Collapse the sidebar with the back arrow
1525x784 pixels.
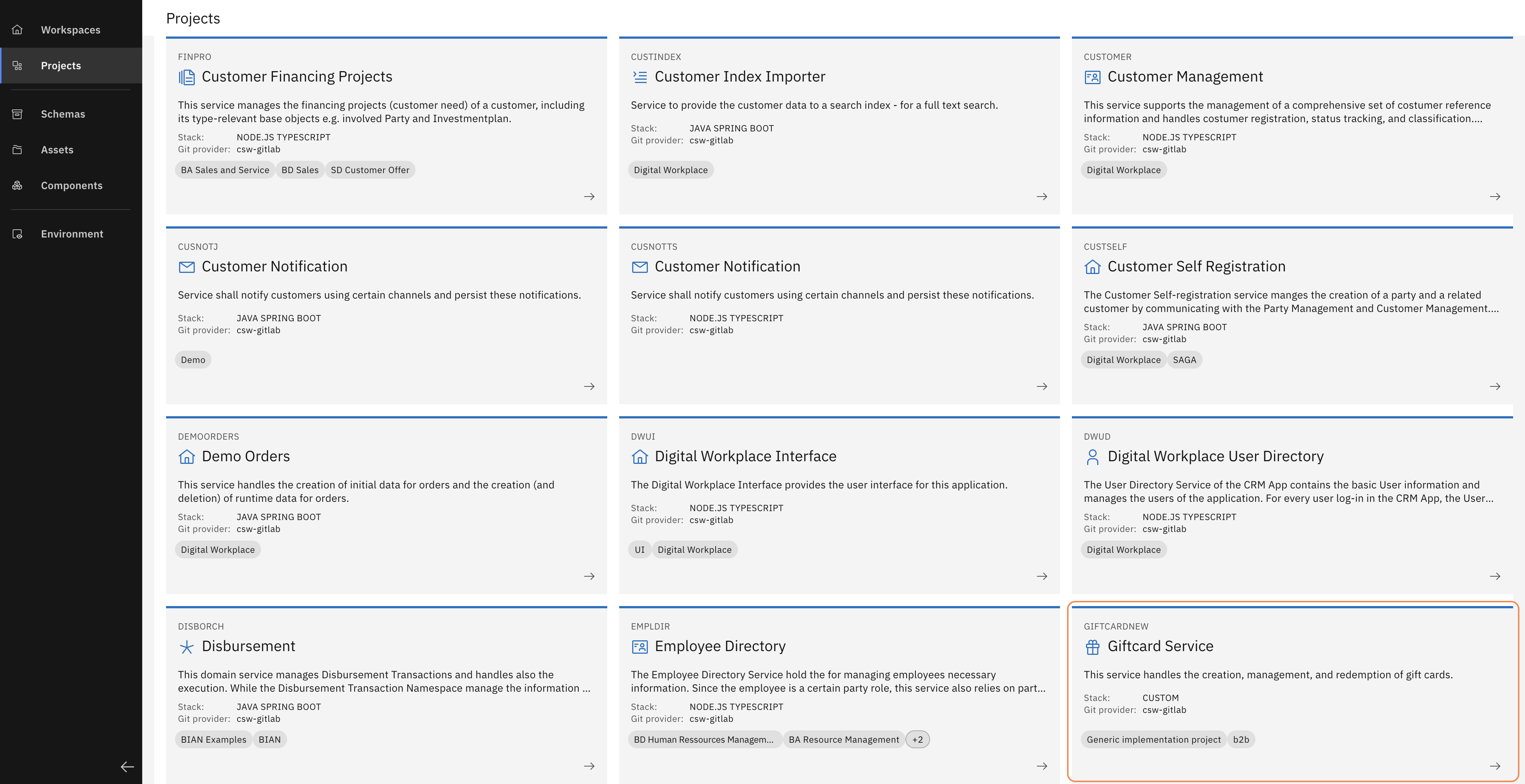[127, 767]
